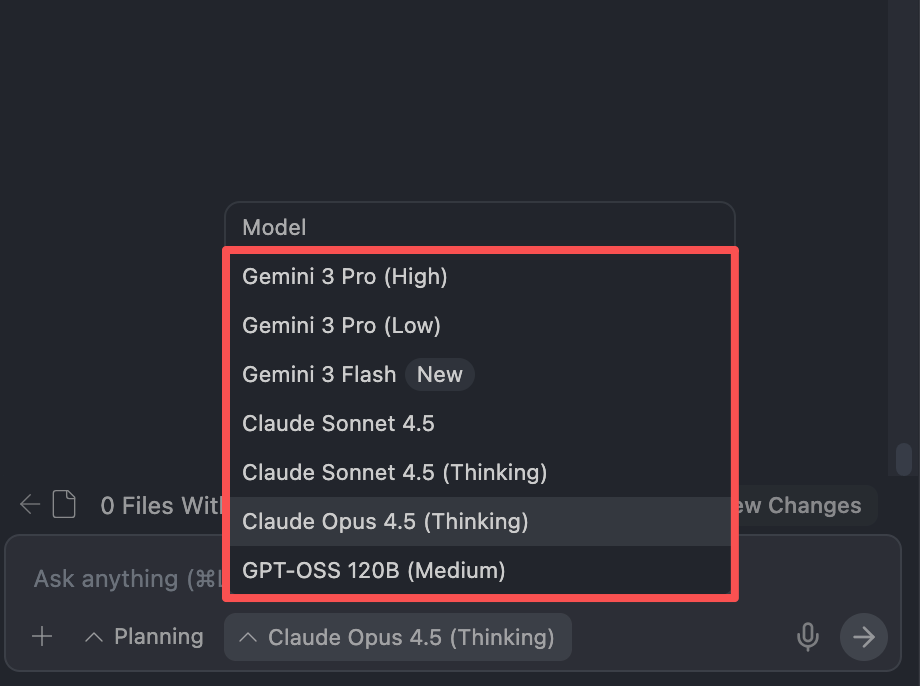Select highlighted Claude Opus 4.5 (Thinking) list item
Screen dimensions: 920x686
pyautogui.click(x=385, y=521)
